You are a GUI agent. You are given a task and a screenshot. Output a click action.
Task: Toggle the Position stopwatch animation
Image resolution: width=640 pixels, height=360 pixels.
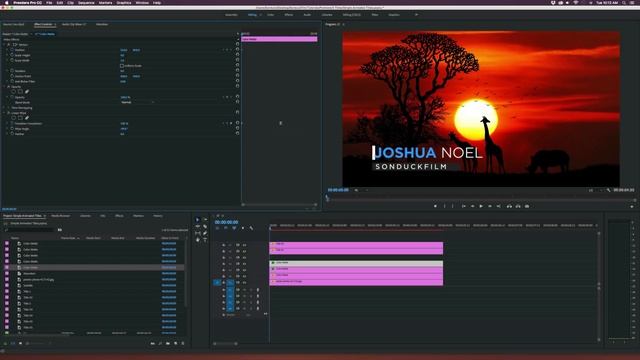point(12,50)
